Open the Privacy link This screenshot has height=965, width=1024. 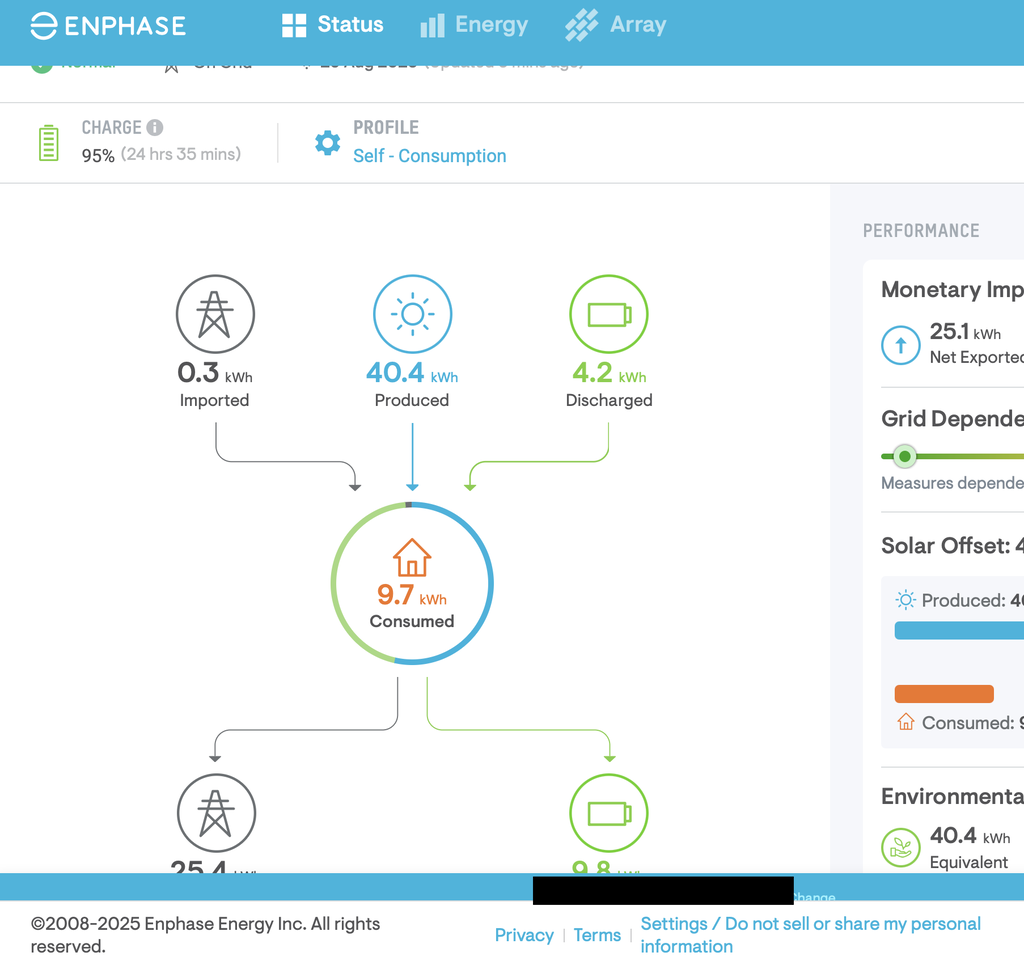click(x=524, y=935)
